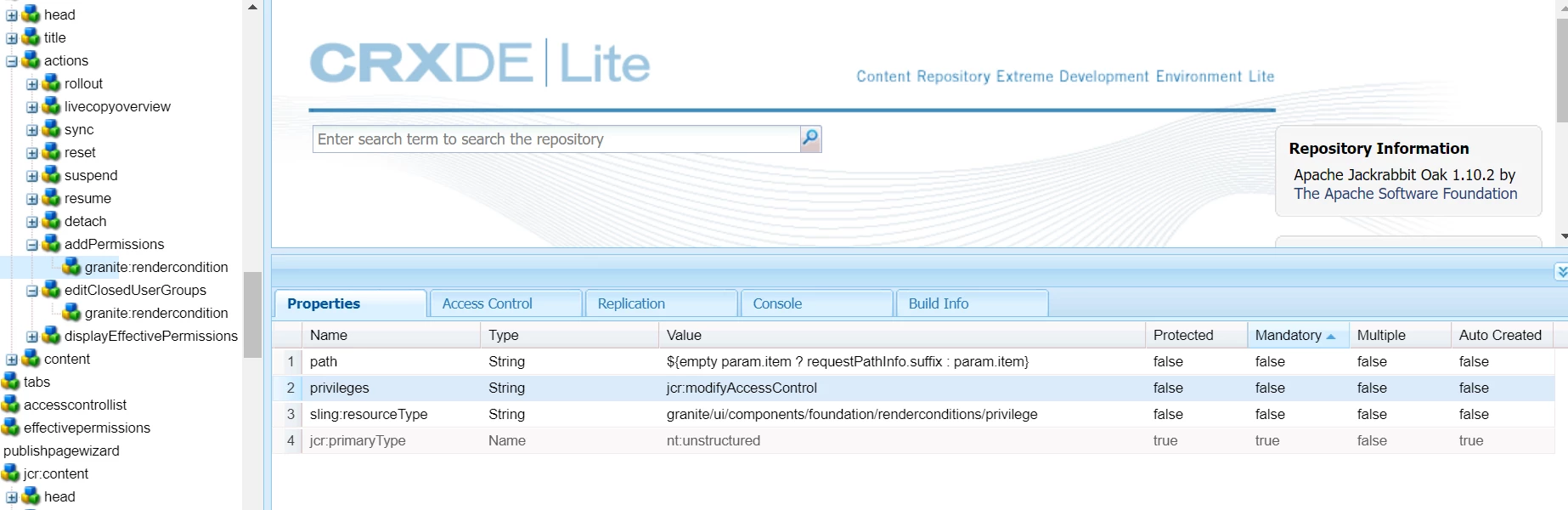Screen dimensions: 1568x510
Task: Click the collapse panel double-chevron icon
Action: point(1561,271)
